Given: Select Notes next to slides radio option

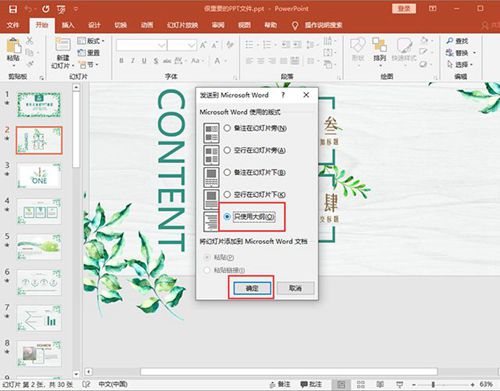Looking at the screenshot, I should 227,128.
